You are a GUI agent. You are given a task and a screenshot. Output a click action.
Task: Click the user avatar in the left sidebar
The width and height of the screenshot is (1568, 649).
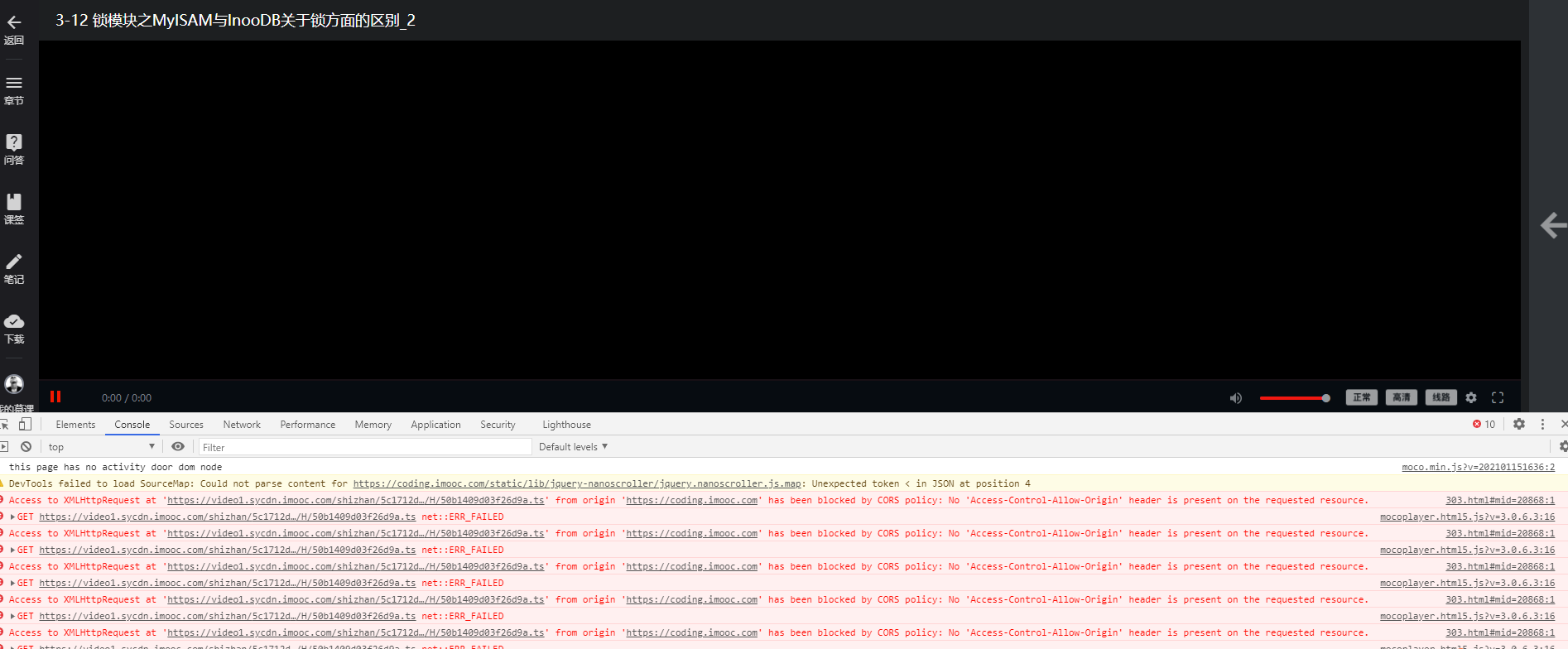click(x=14, y=384)
